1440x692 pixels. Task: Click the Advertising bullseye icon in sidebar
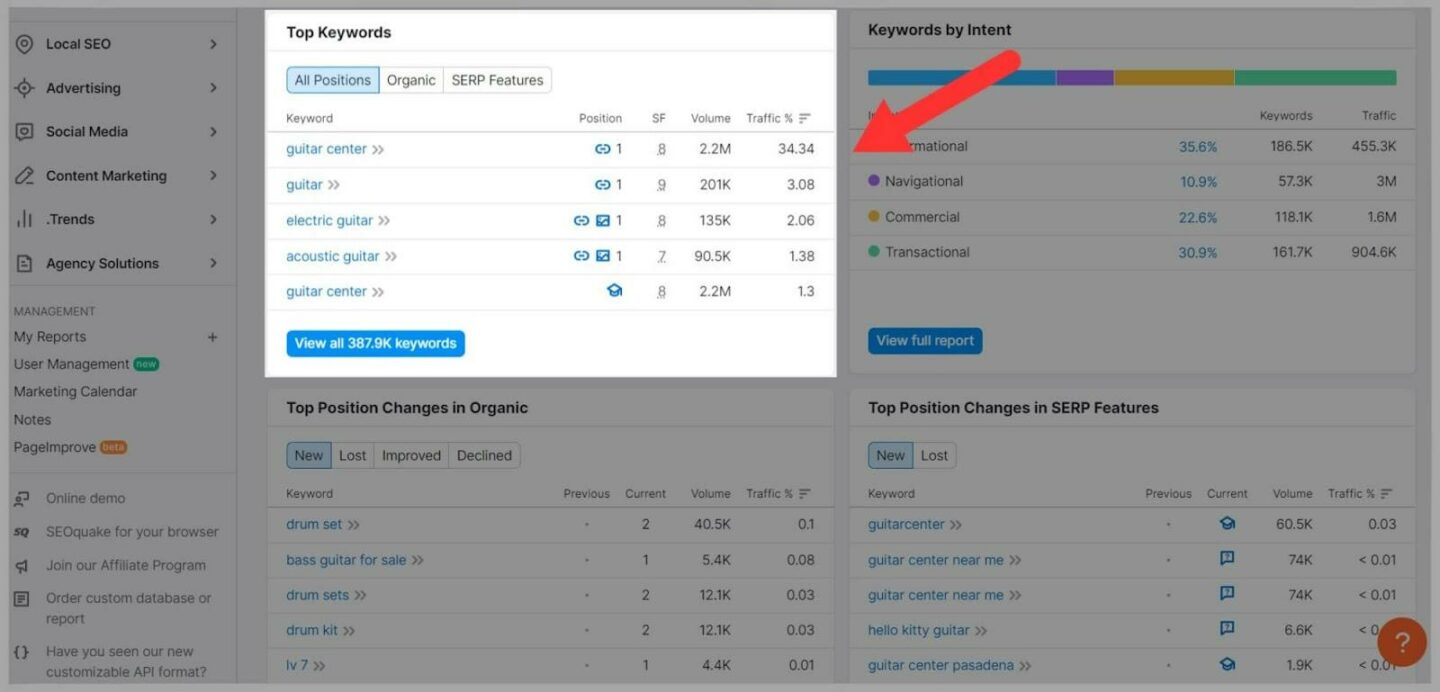pos(21,88)
